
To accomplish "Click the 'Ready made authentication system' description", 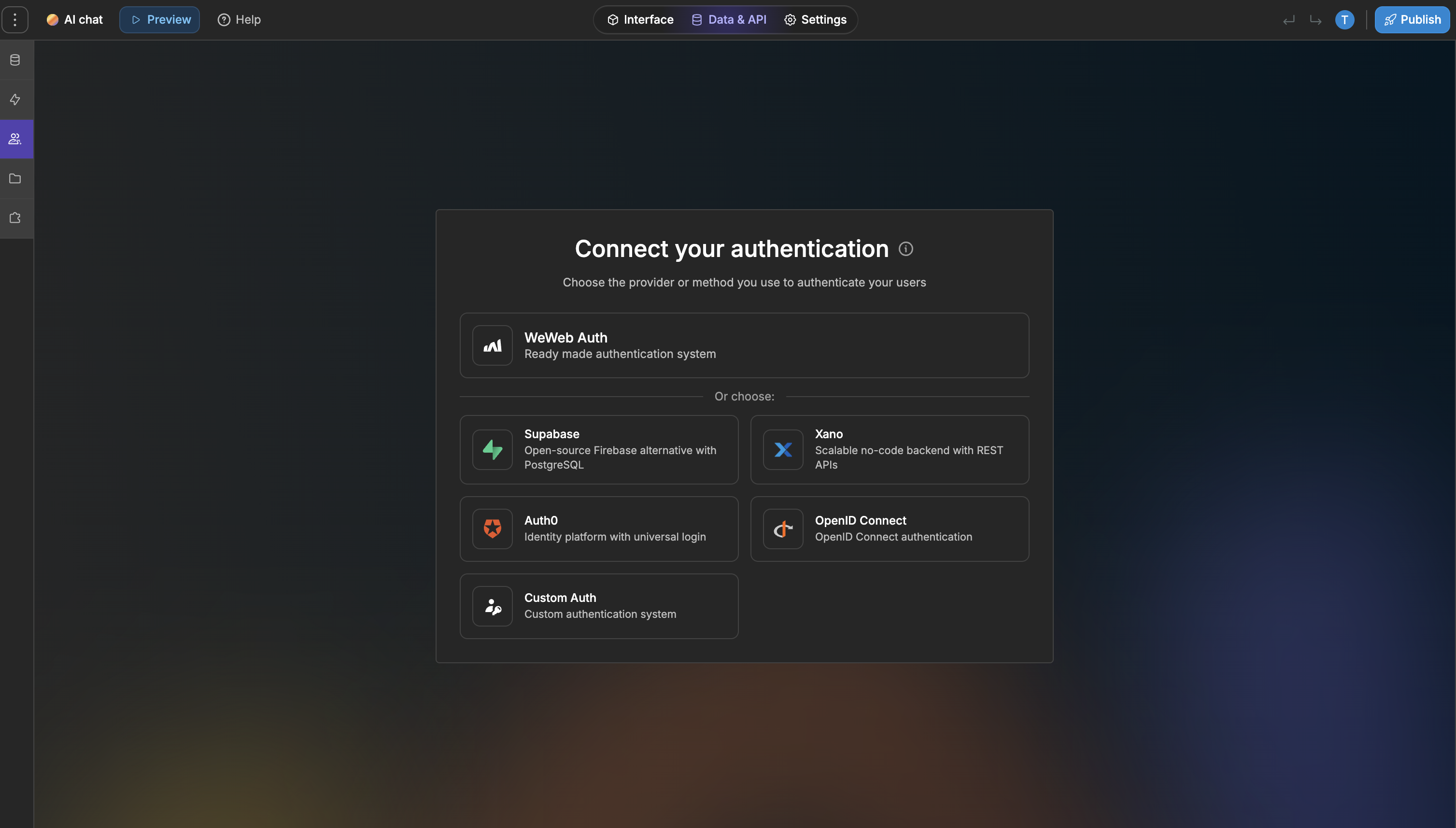I will [x=620, y=354].
